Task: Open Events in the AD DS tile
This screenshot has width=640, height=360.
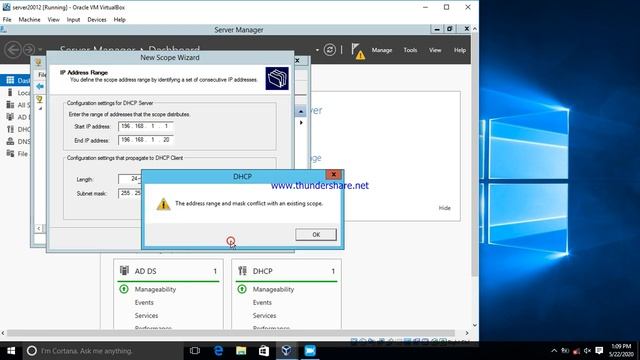Action: (x=144, y=302)
